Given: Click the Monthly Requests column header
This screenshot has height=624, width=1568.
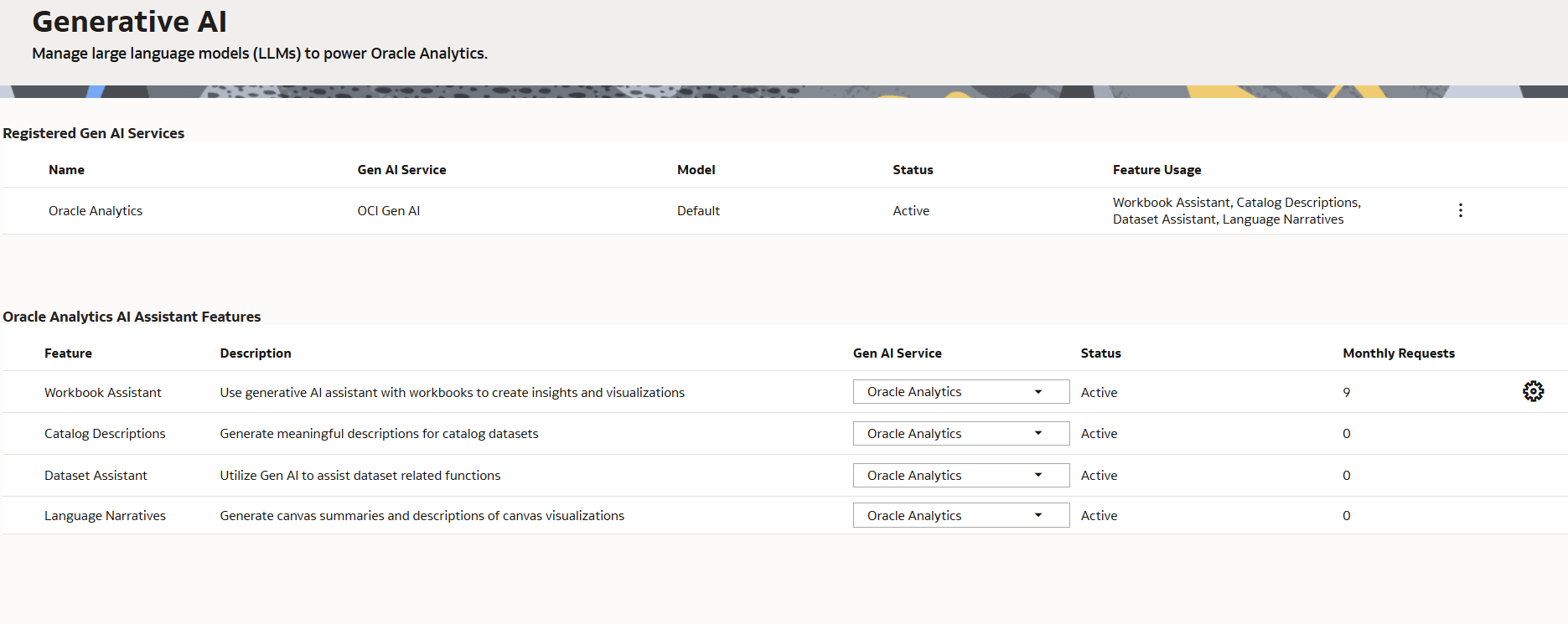Looking at the screenshot, I should click(x=1398, y=353).
